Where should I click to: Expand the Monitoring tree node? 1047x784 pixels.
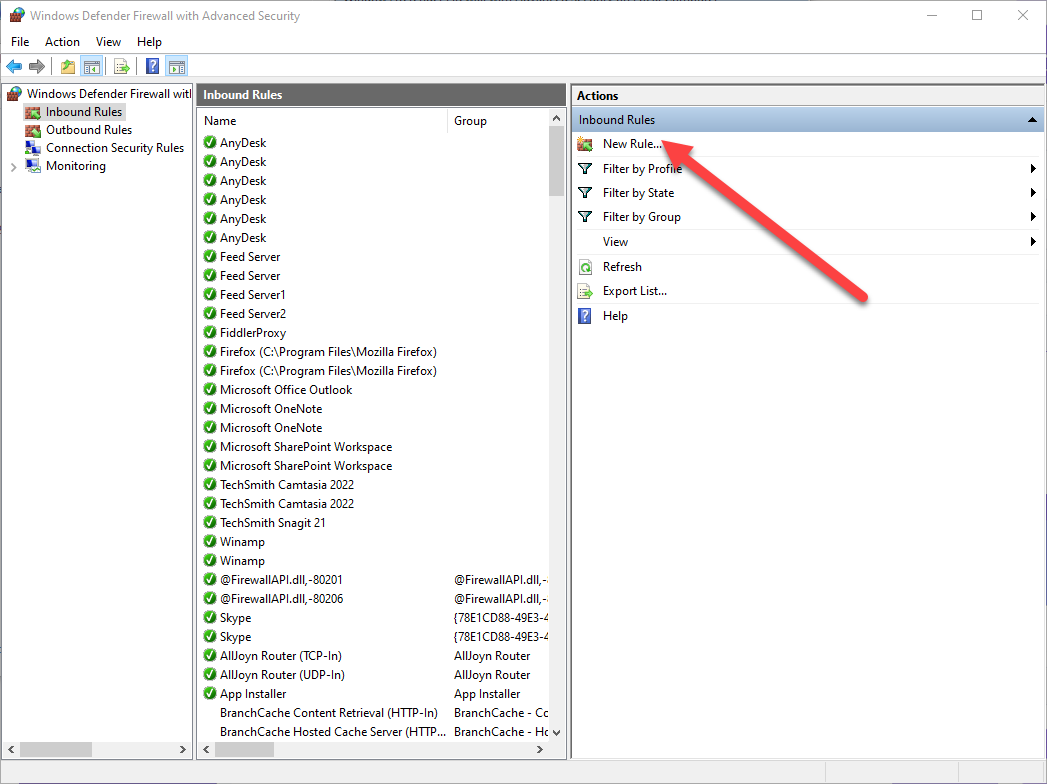click(13, 167)
